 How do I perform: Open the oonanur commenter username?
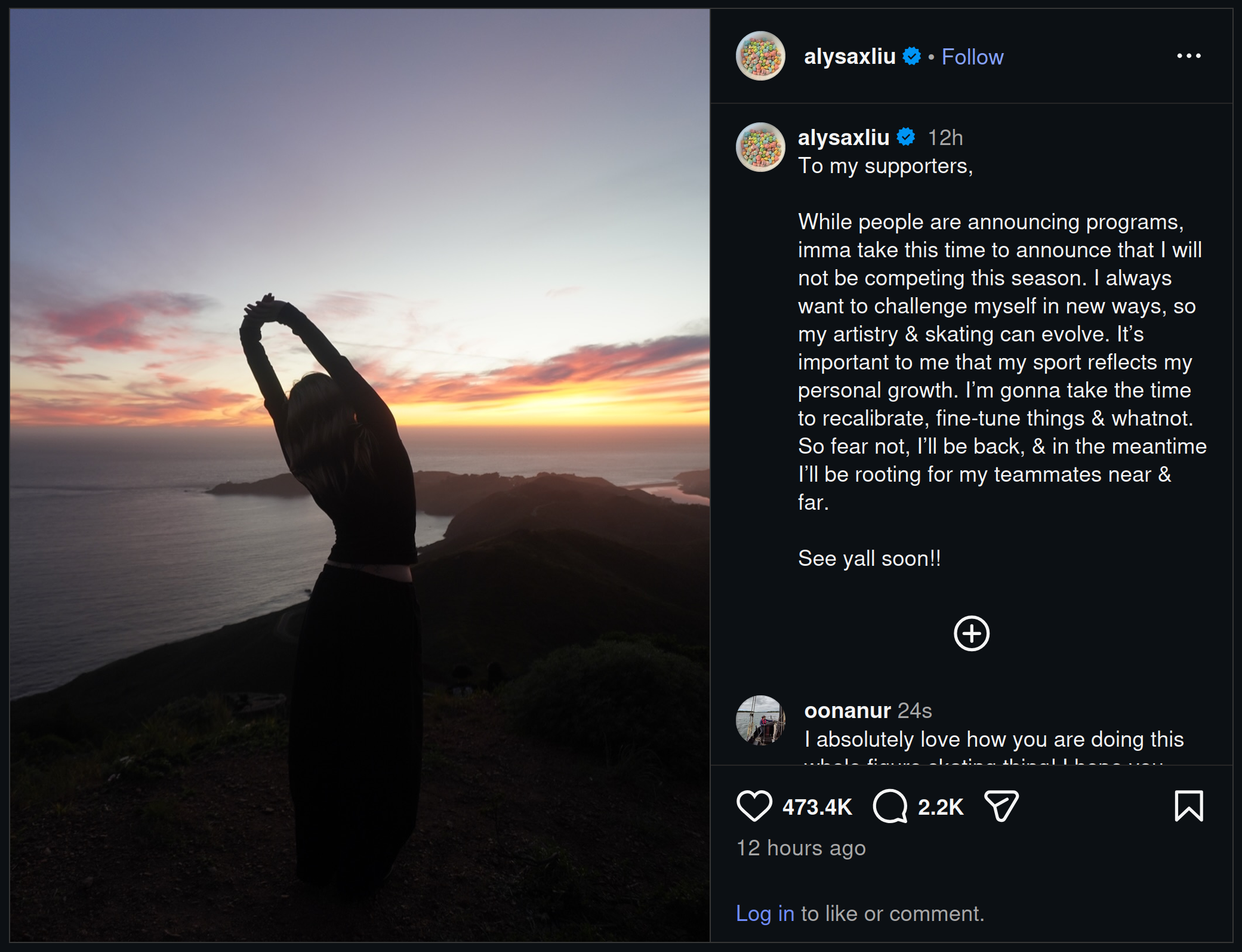pyautogui.click(x=847, y=710)
